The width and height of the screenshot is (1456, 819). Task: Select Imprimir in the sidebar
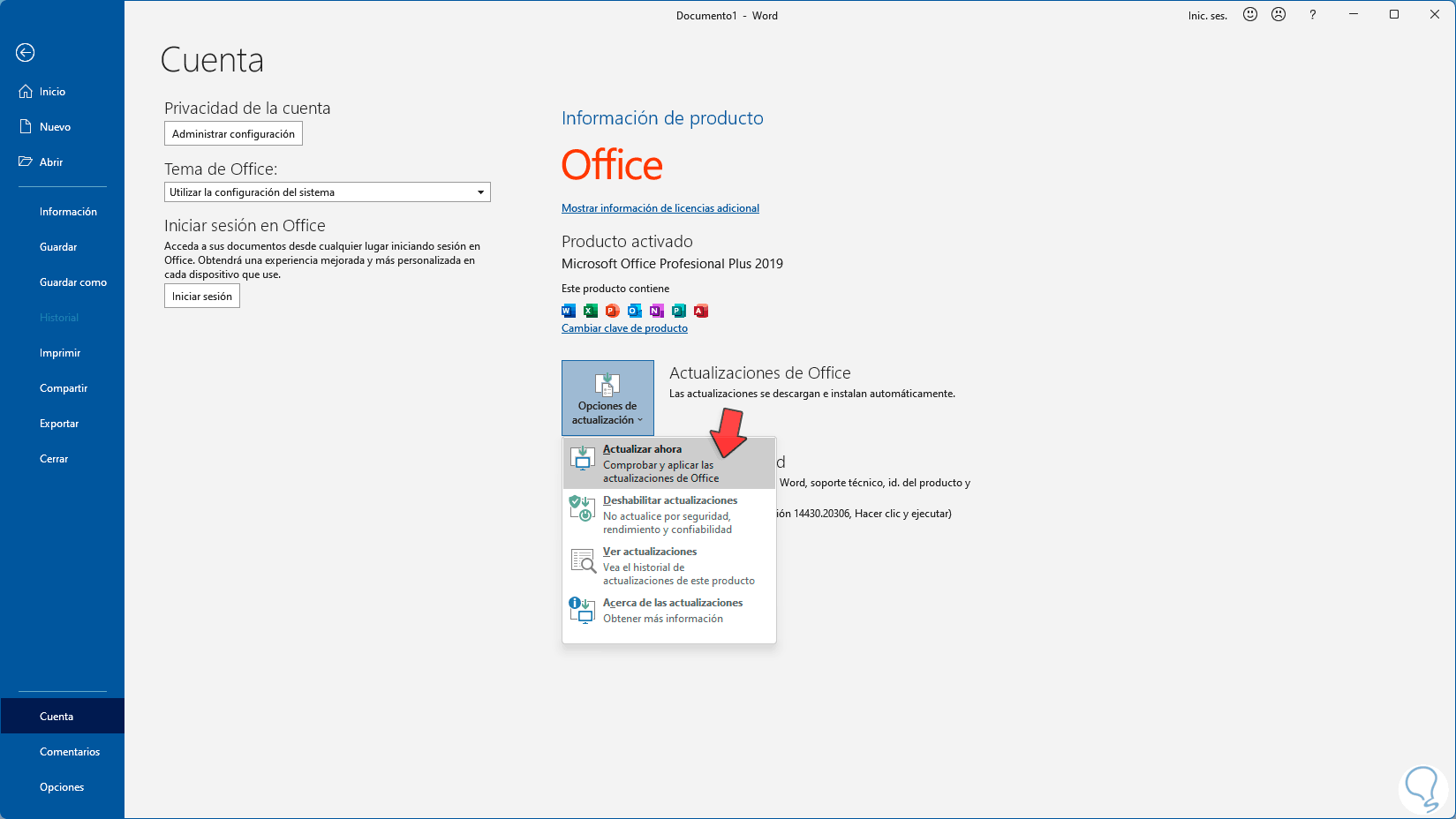coord(62,353)
